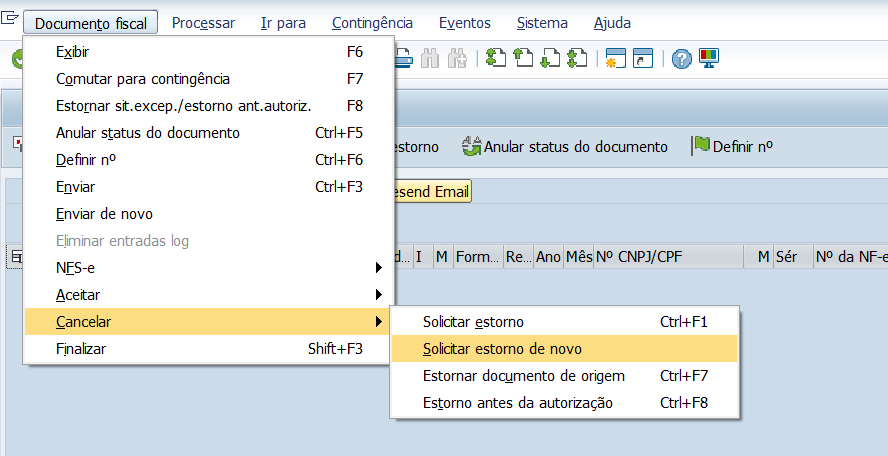Expand the Cancelar submenu

208,322
